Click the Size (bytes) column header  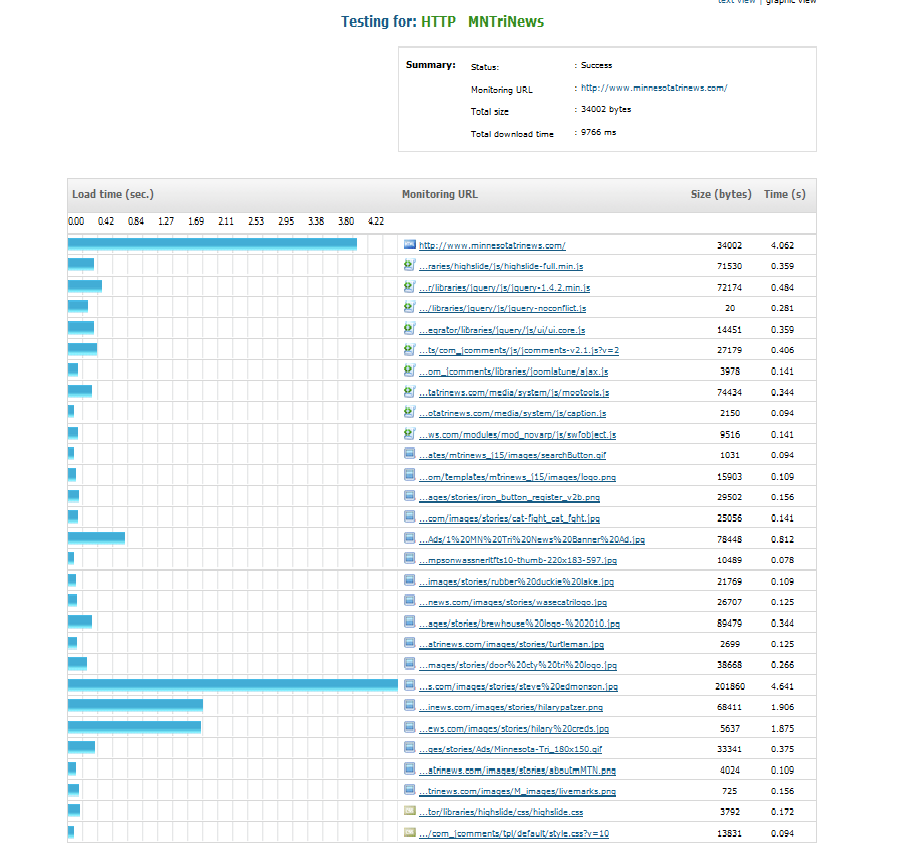[720, 194]
